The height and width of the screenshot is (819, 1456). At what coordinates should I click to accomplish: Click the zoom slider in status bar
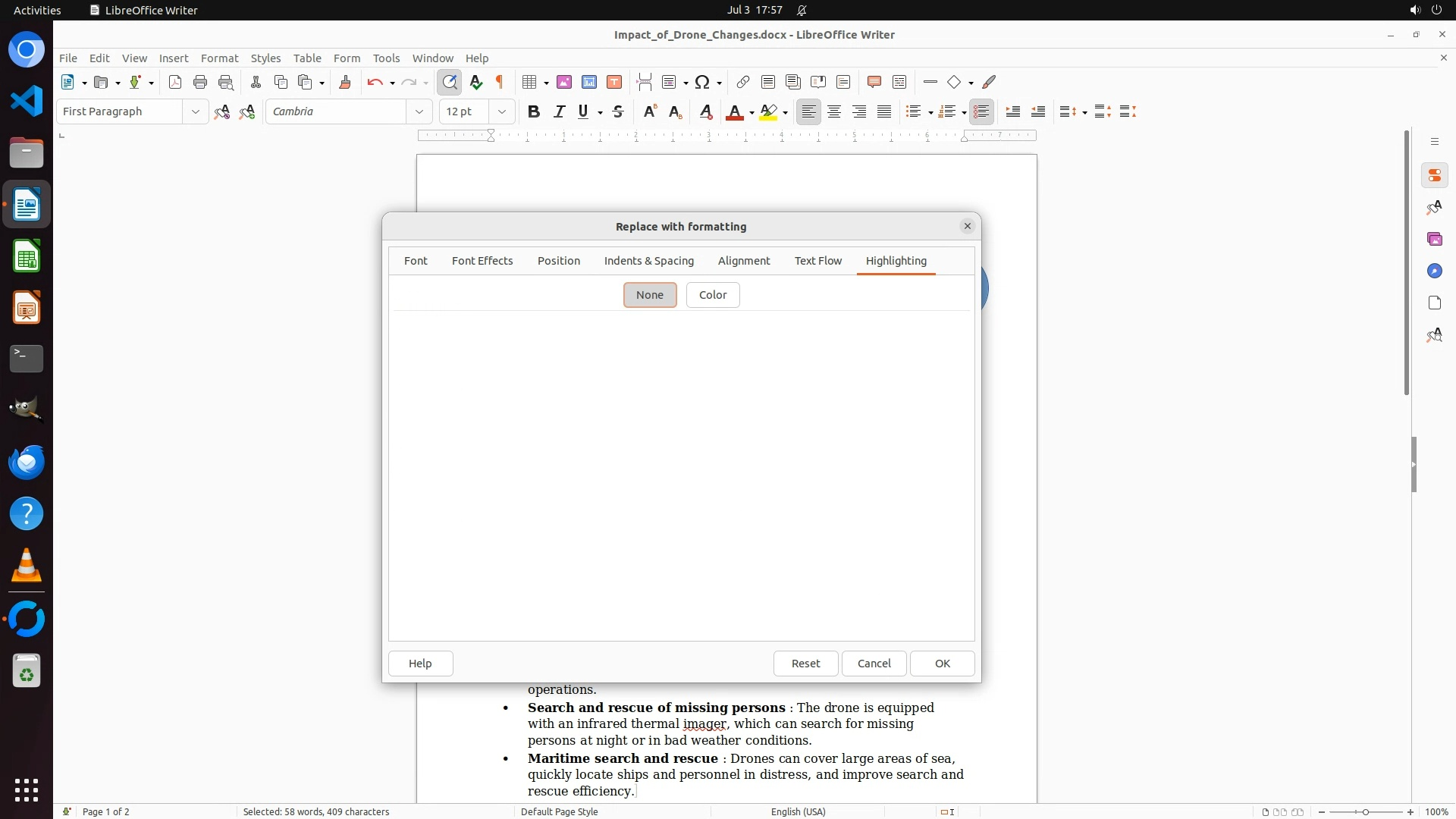pos(1365,811)
